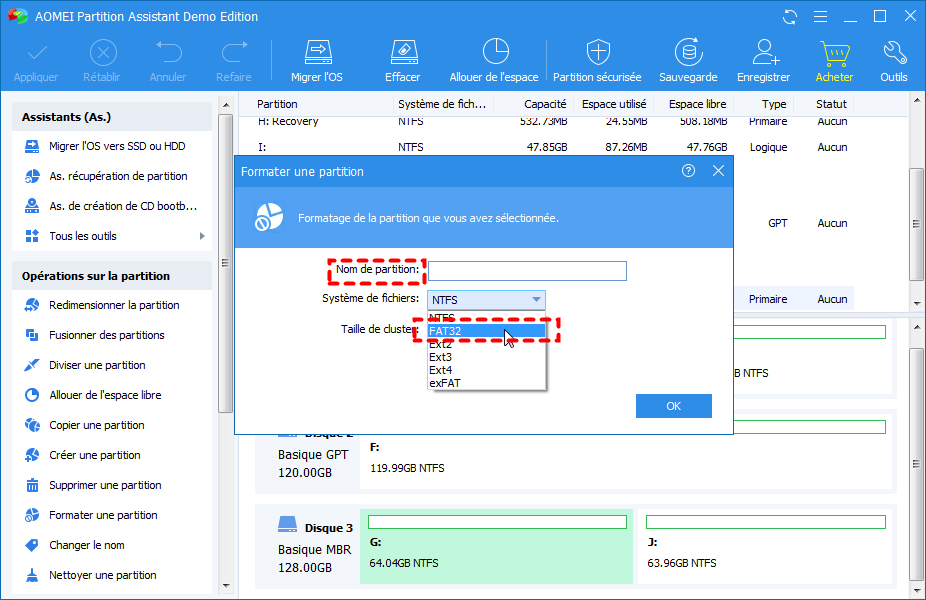Sort by Espace utilisé column header

pyautogui.click(x=614, y=104)
